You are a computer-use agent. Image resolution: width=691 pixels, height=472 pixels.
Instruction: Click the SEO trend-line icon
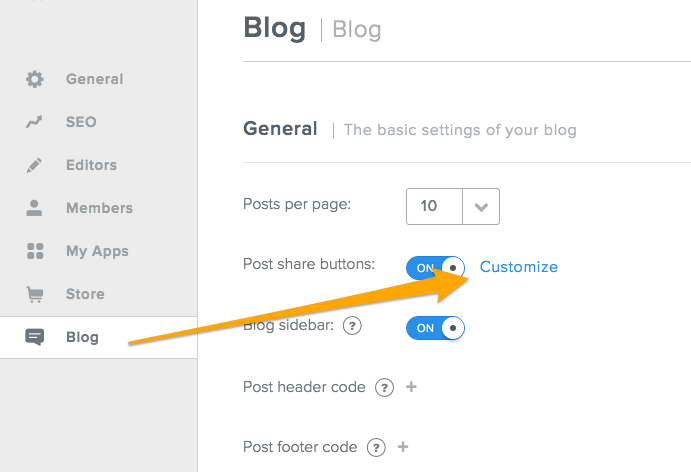(x=34, y=122)
